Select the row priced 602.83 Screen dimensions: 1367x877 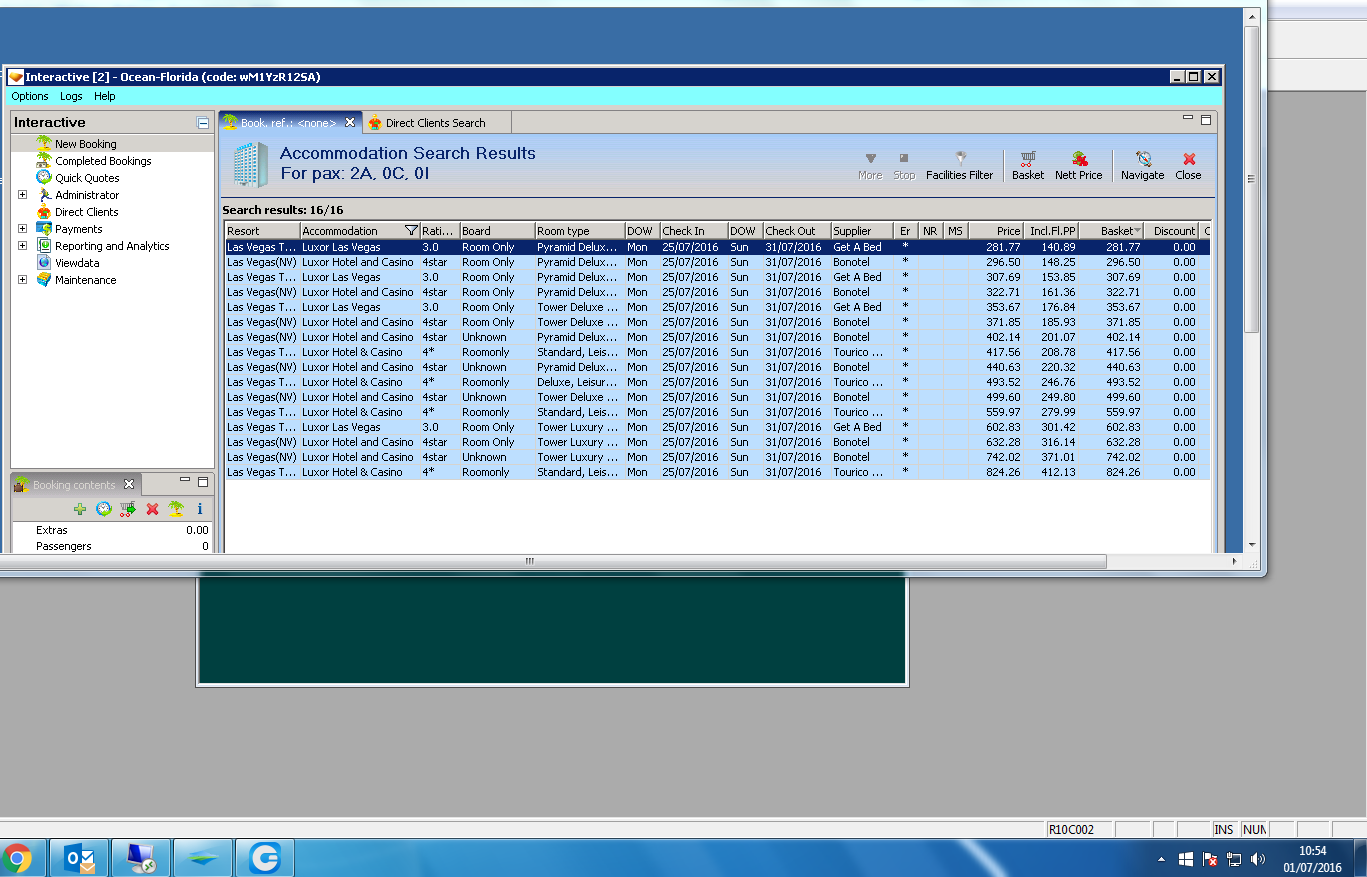coord(717,427)
